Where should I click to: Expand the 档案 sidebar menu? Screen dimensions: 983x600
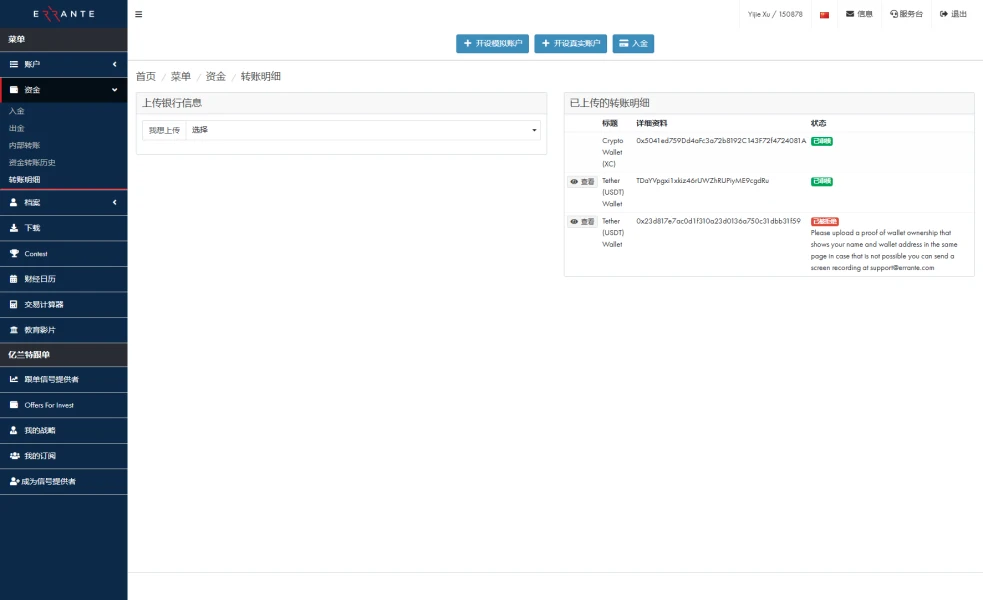tap(63, 202)
